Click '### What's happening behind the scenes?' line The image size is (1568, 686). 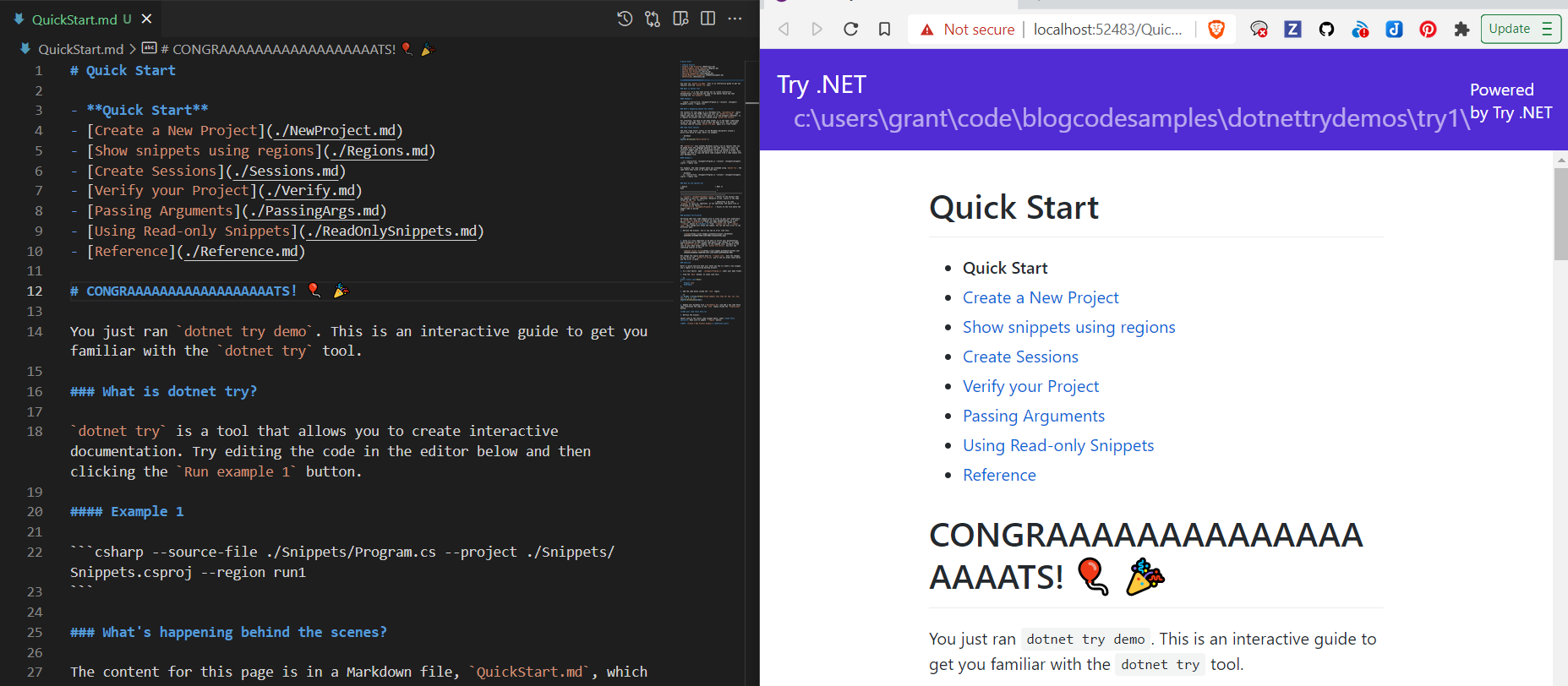click(228, 632)
